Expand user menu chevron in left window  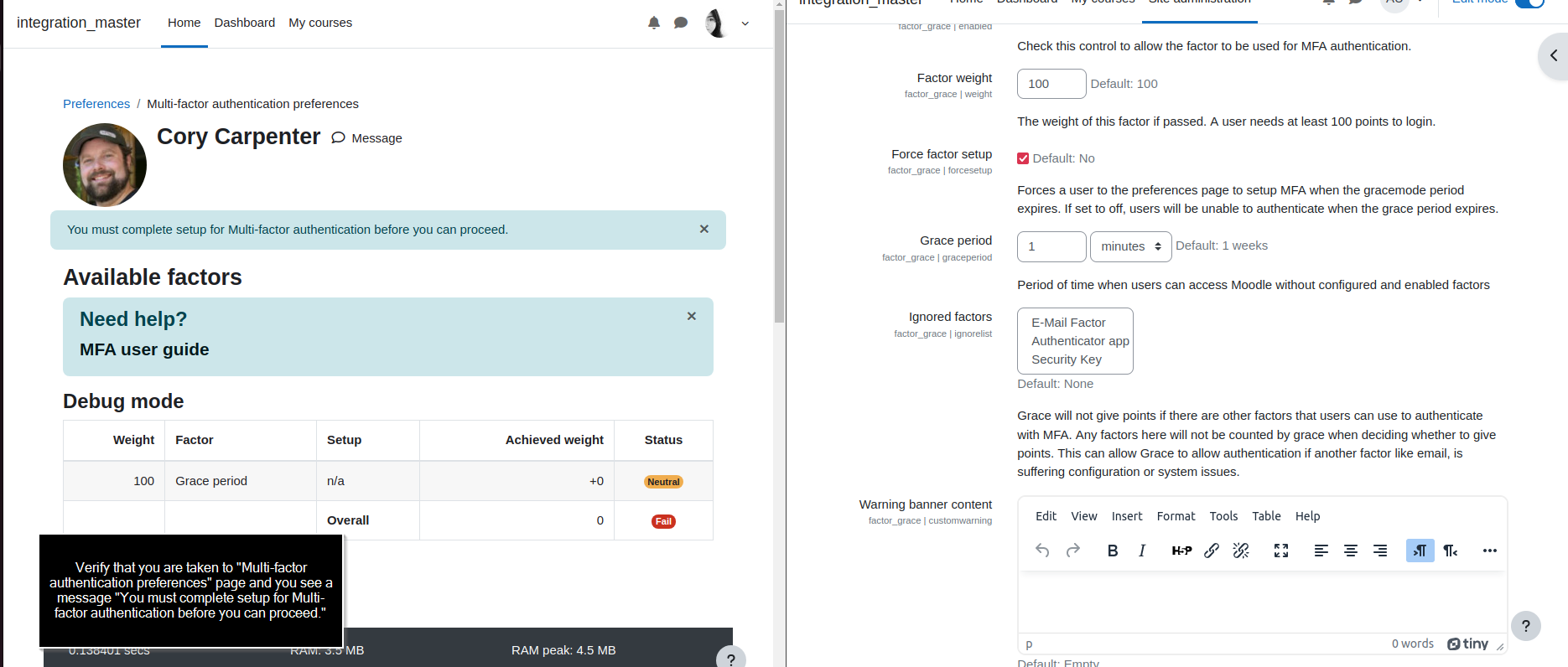pos(745,23)
